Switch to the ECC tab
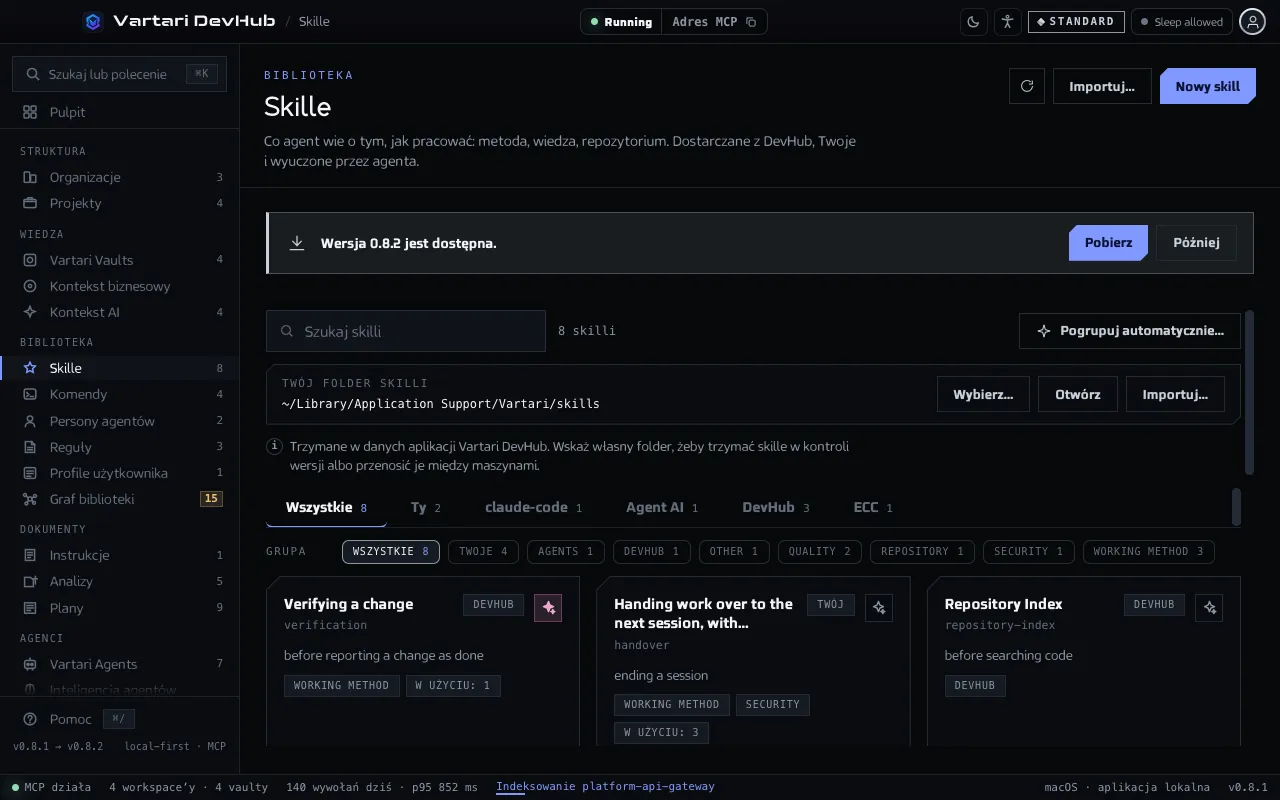 coord(873,508)
